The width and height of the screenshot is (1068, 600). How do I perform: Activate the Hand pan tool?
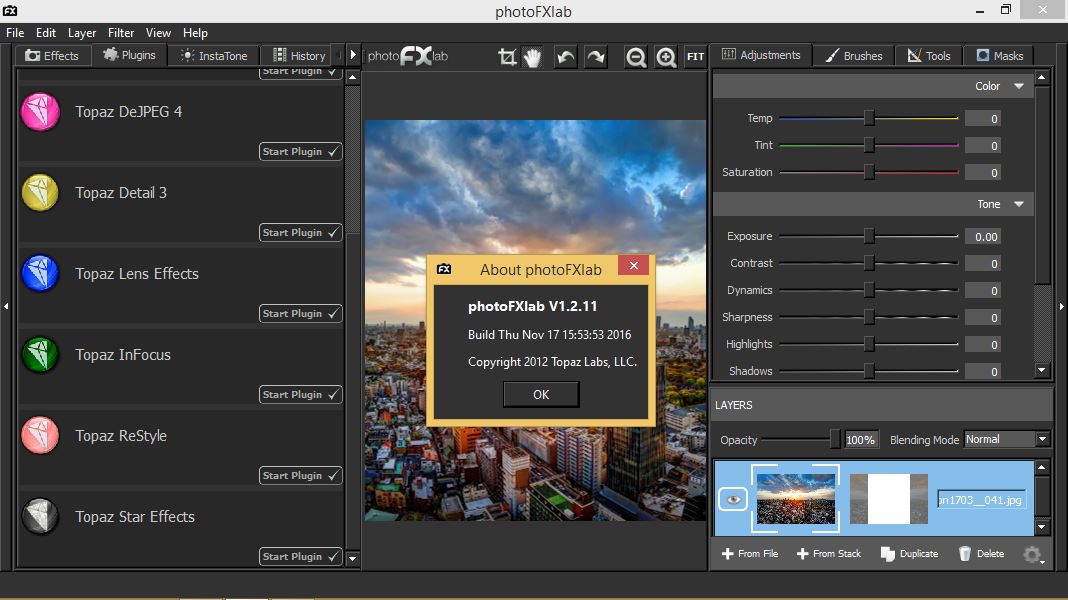point(533,57)
